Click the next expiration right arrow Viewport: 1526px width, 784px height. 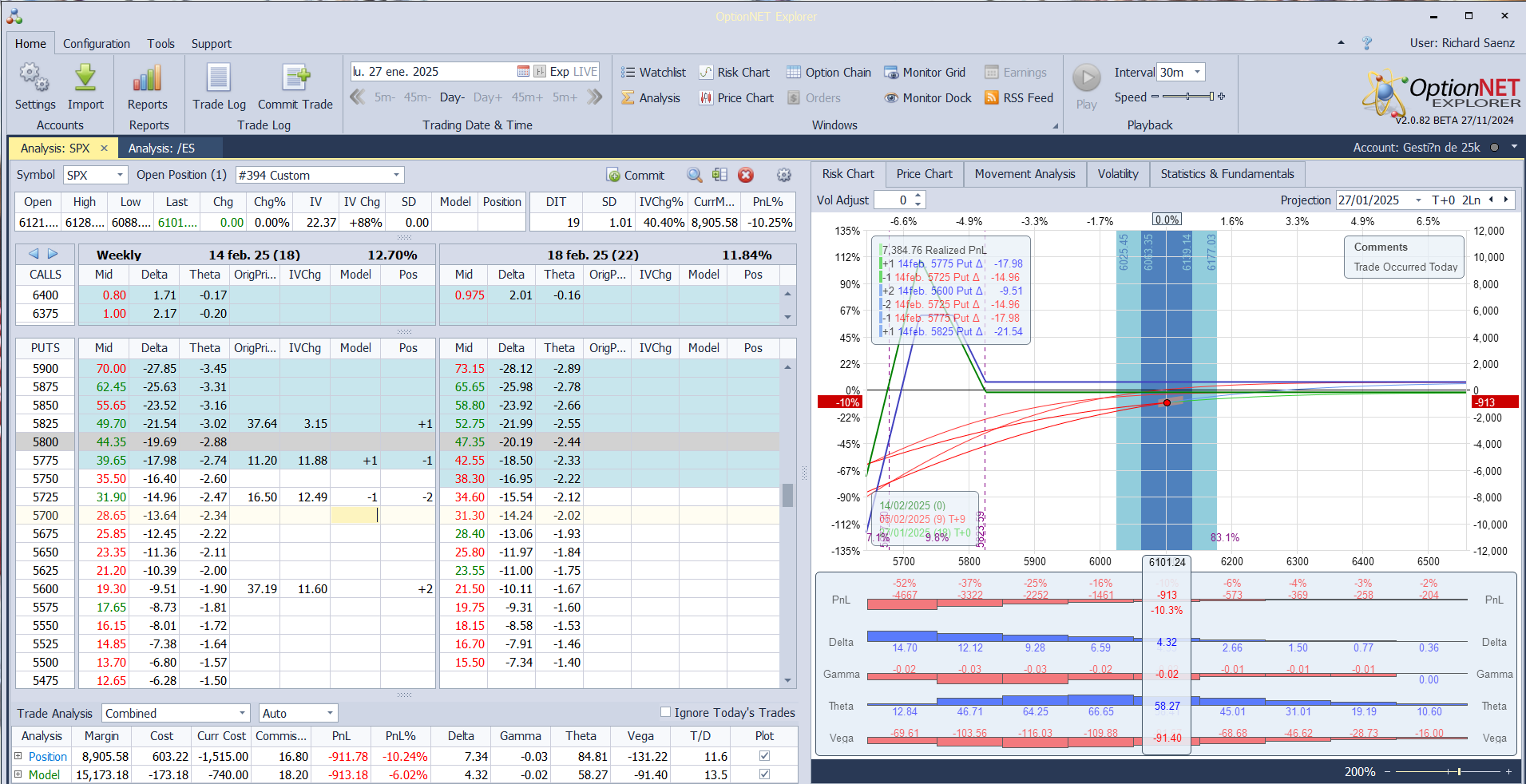point(53,254)
